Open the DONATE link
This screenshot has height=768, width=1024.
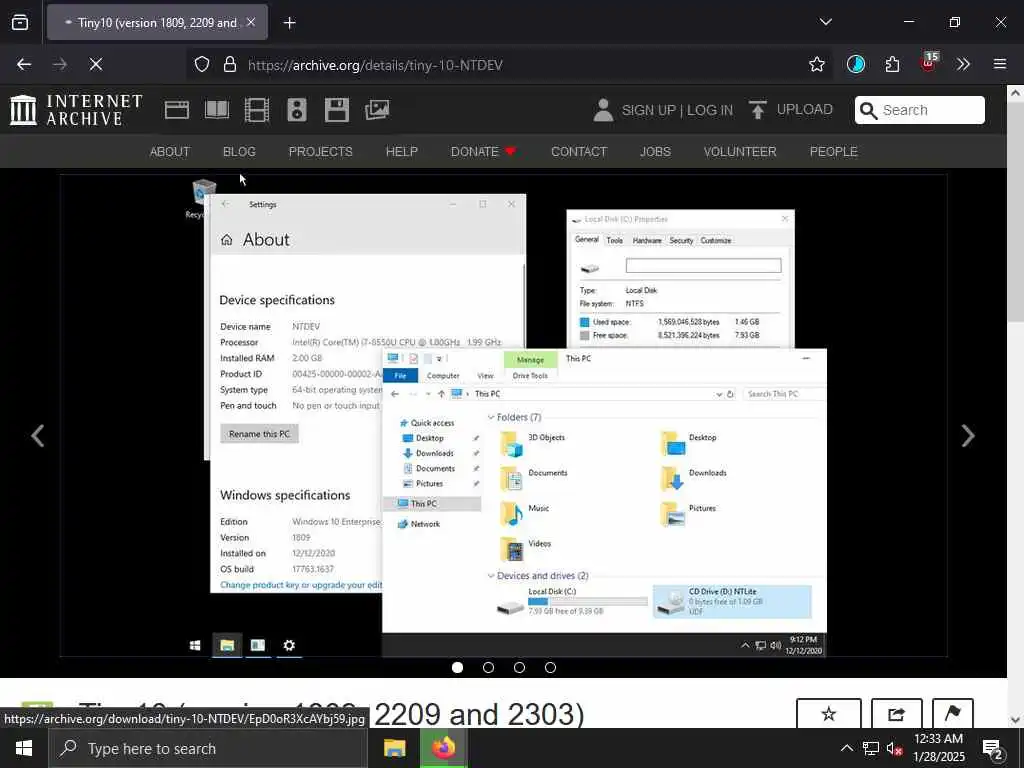pos(483,152)
